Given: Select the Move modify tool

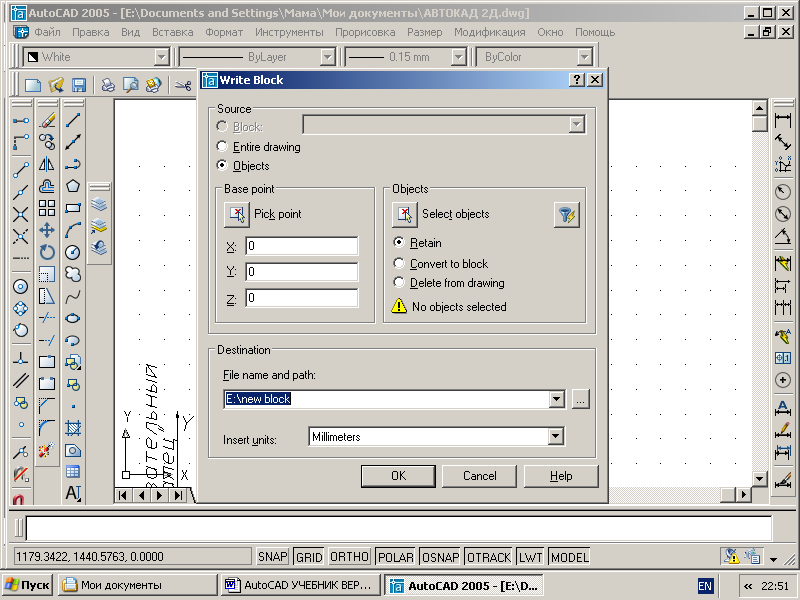Looking at the screenshot, I should [47, 230].
